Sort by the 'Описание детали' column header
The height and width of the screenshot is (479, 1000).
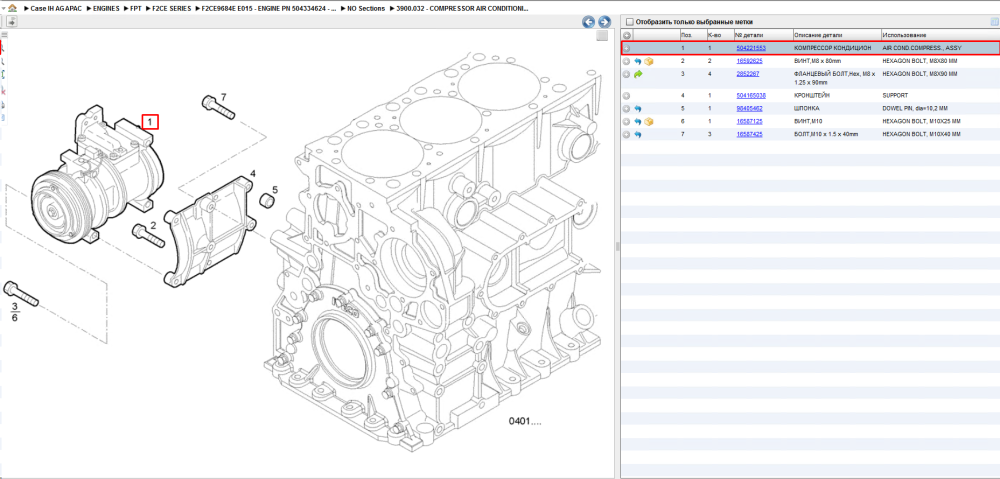click(837, 35)
